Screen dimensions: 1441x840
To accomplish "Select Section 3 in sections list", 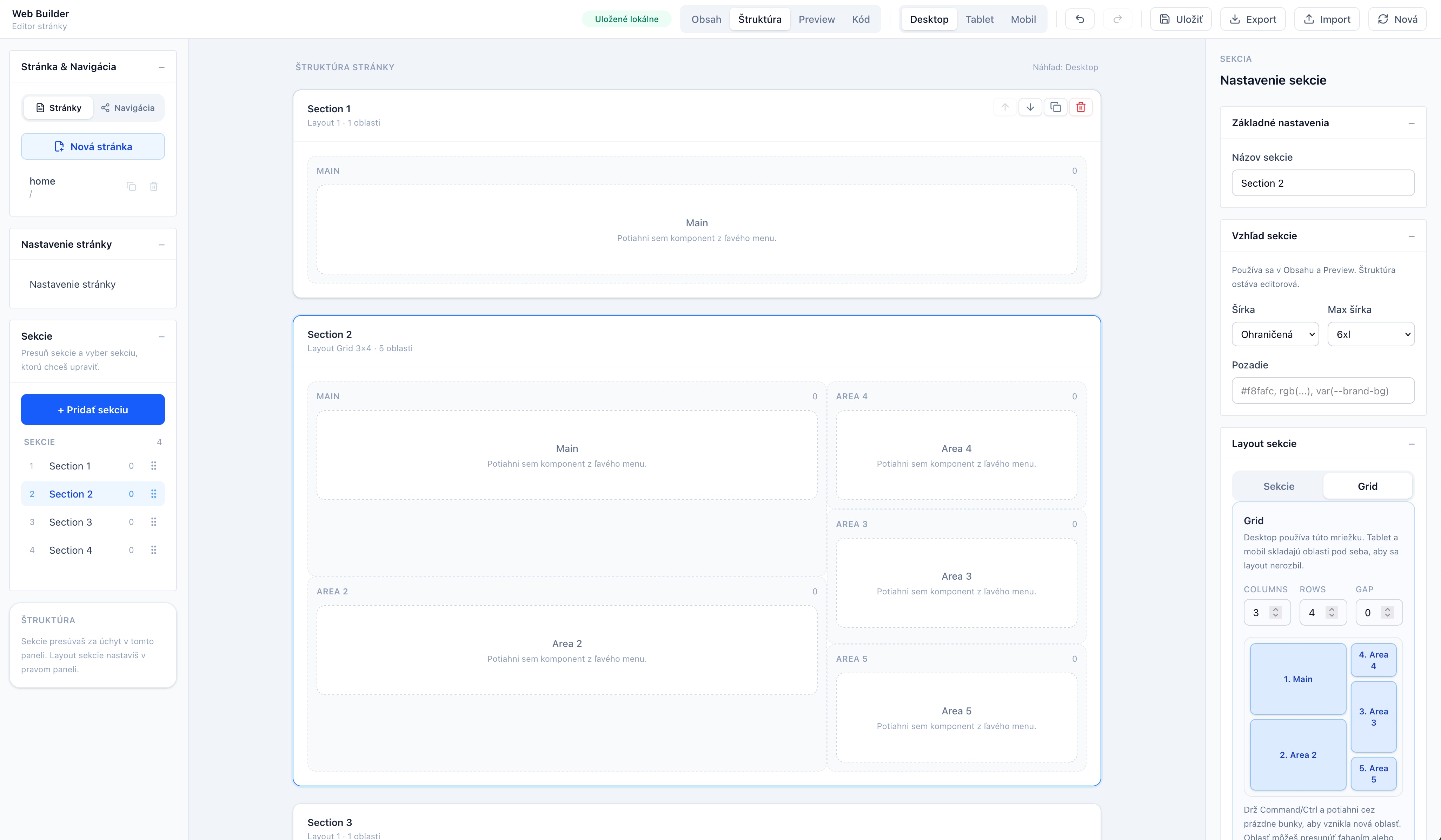I will coord(93,521).
